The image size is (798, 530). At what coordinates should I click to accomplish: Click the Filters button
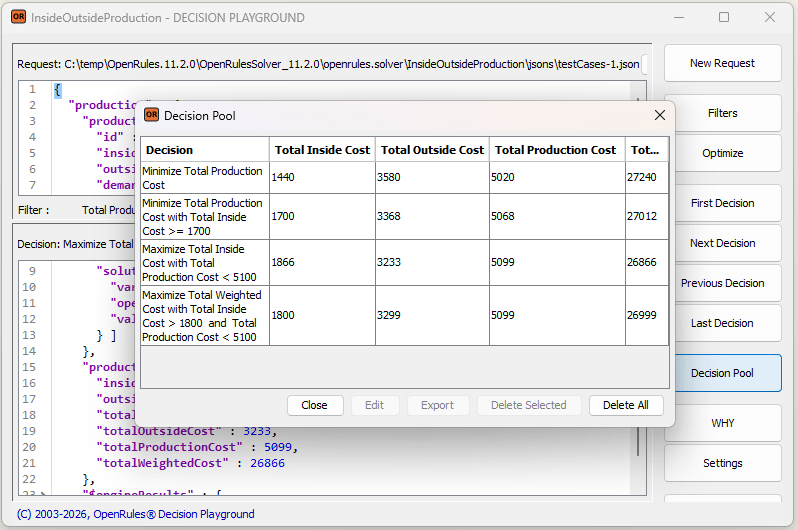(x=722, y=113)
